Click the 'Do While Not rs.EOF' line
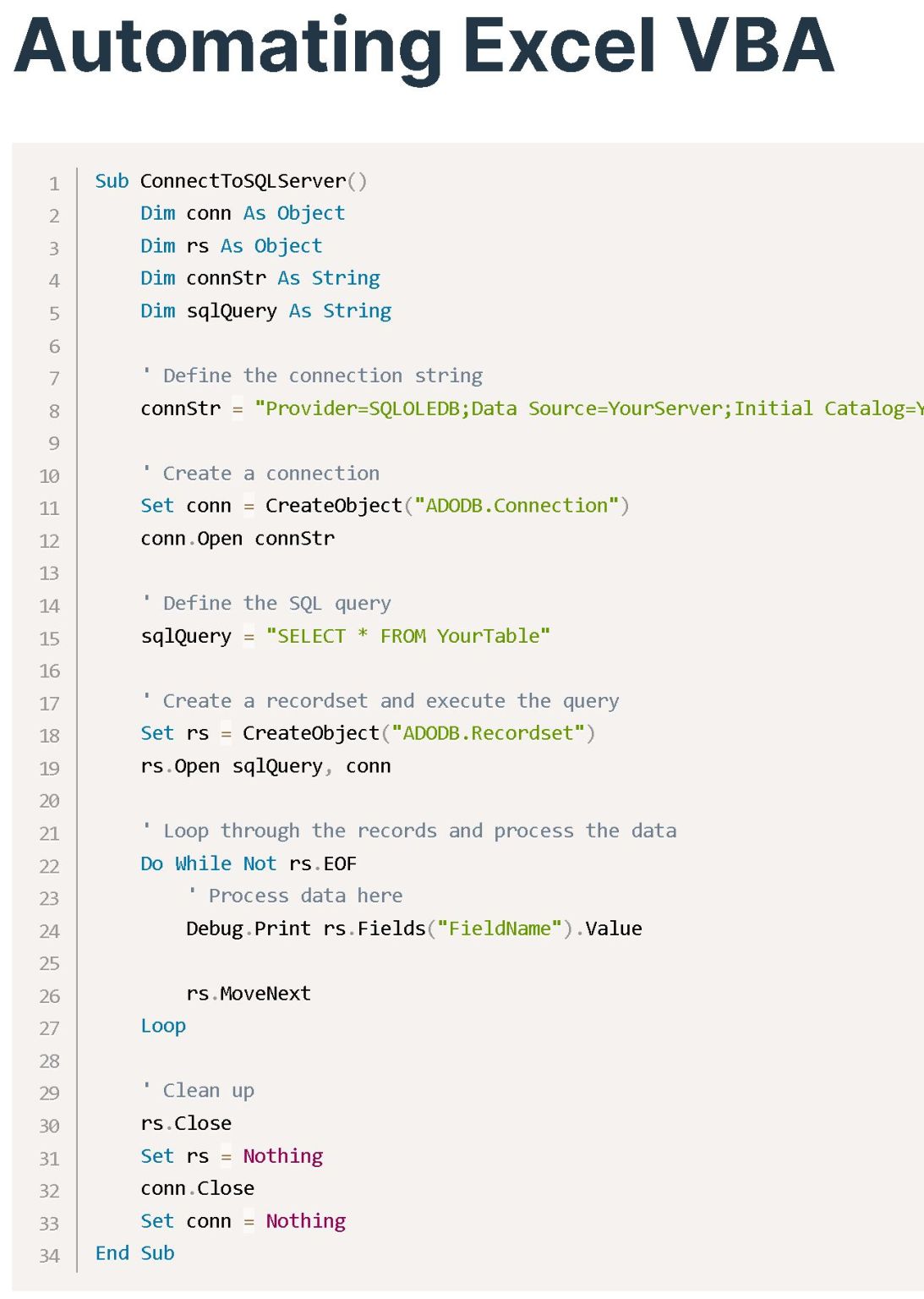Screen dimensions: 924x1299 pyautogui.click(x=249, y=863)
